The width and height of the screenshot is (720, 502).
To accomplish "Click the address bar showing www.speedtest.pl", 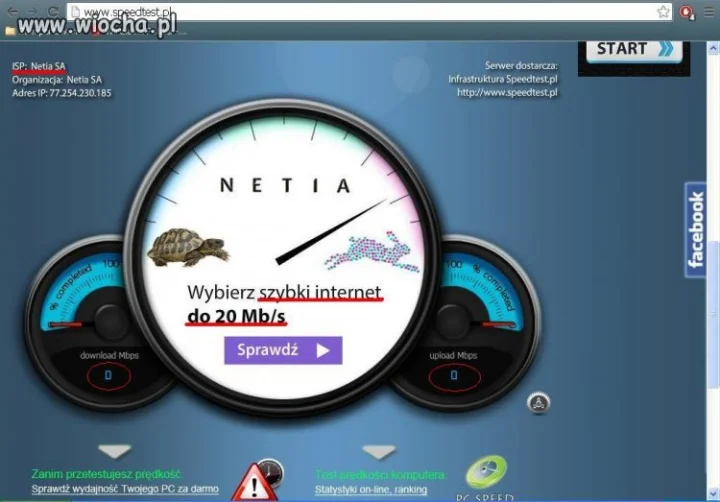I will coord(363,12).
